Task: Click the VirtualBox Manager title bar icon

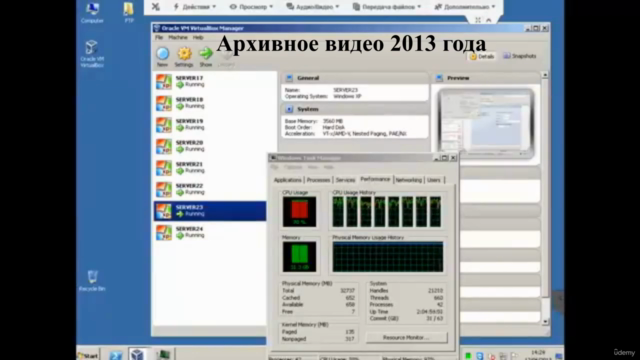Action: pos(157,28)
